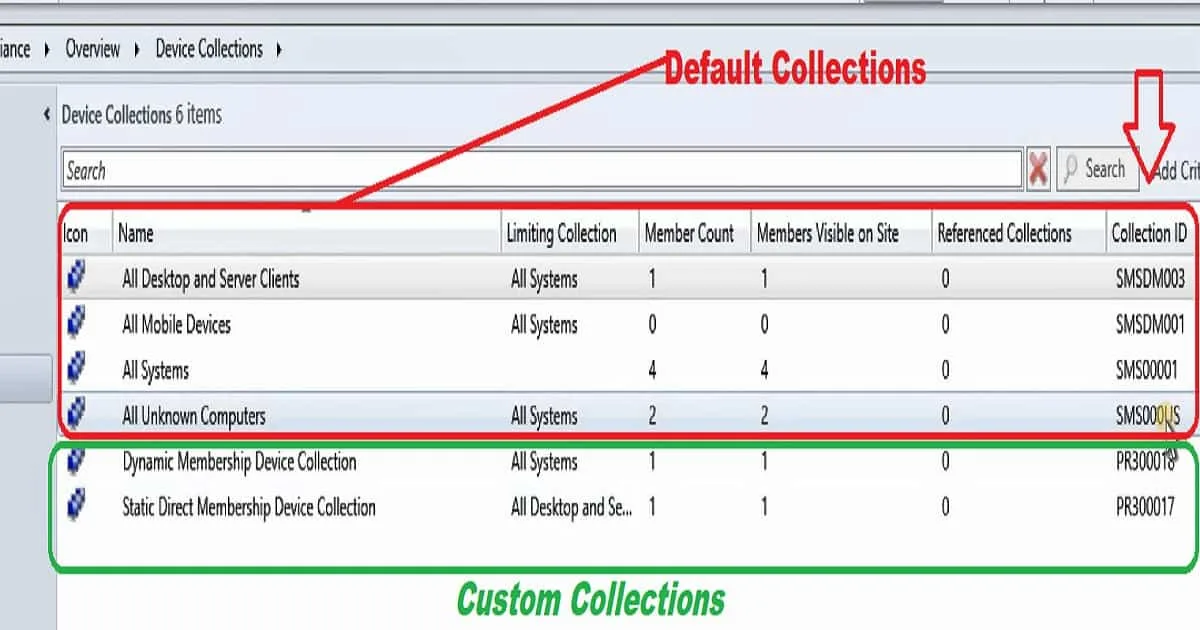Click inside the Search text field
Viewport: 1200px width, 630px height.
540,171
